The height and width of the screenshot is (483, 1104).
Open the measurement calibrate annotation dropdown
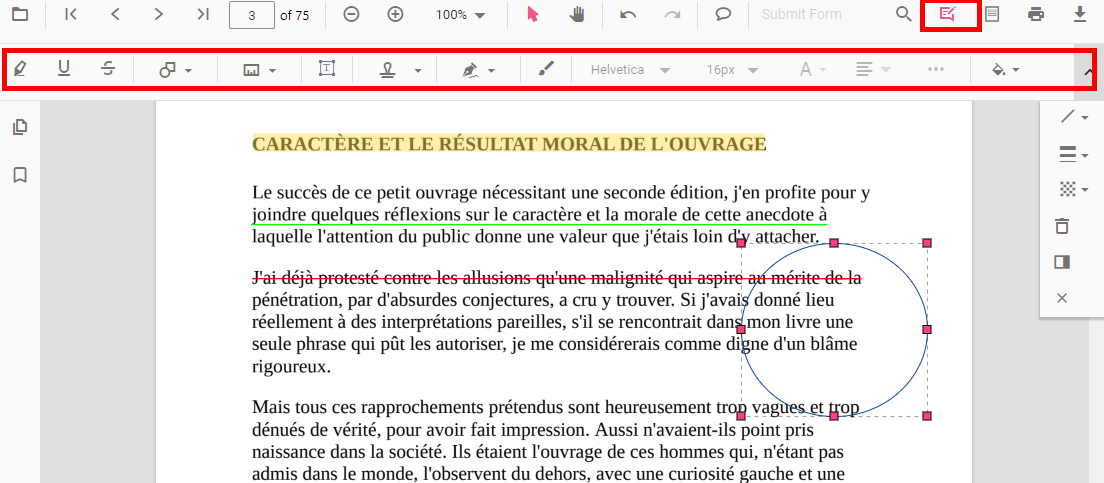click(x=259, y=70)
